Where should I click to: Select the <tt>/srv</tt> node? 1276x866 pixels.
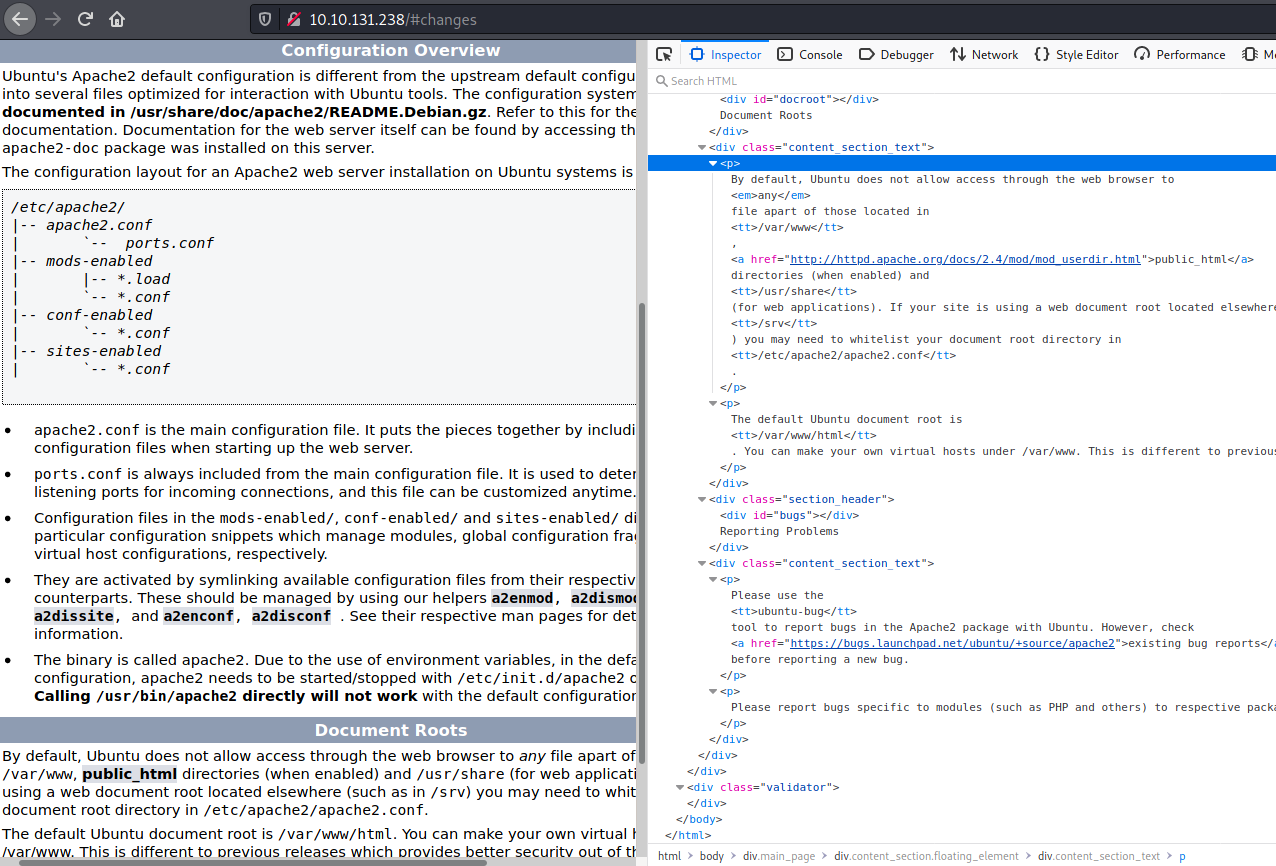tap(774, 323)
